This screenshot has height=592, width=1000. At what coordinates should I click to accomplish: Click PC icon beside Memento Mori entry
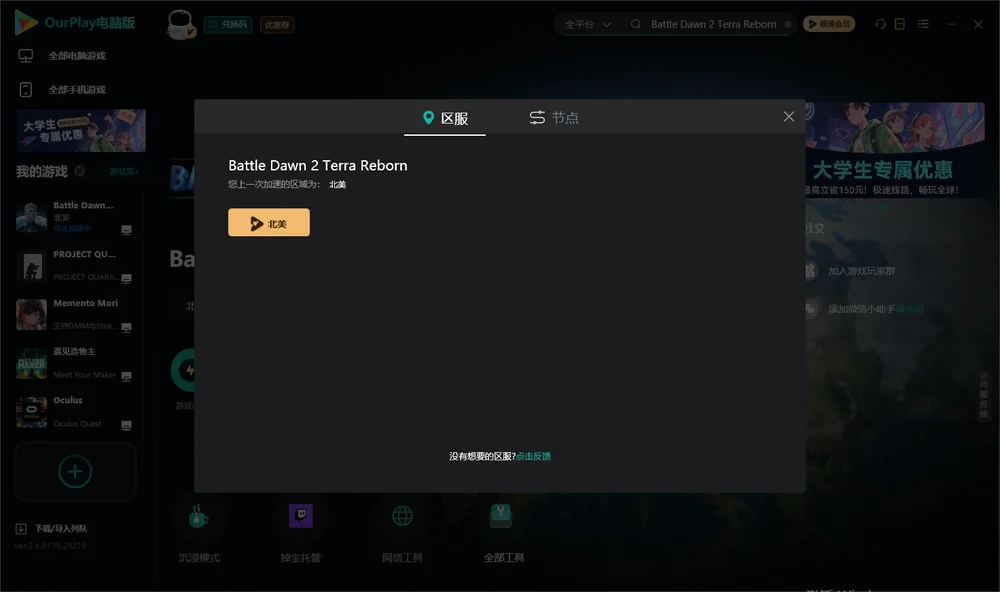point(126,327)
